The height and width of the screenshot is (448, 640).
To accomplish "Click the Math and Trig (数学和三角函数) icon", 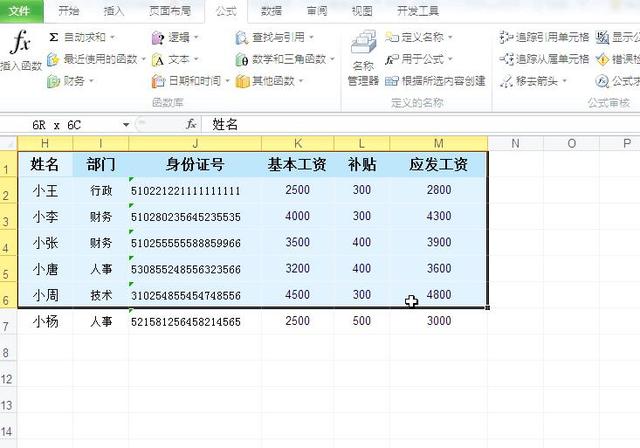I will pyautogui.click(x=242, y=60).
